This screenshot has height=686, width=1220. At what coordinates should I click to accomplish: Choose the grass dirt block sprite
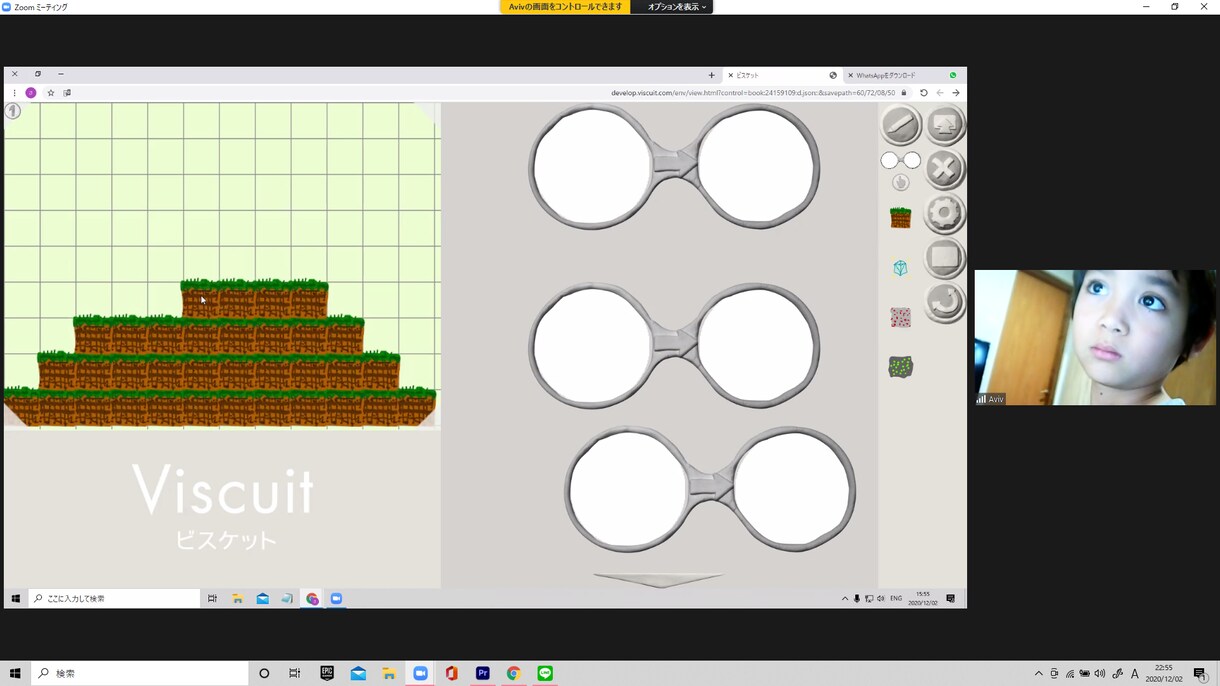point(900,217)
